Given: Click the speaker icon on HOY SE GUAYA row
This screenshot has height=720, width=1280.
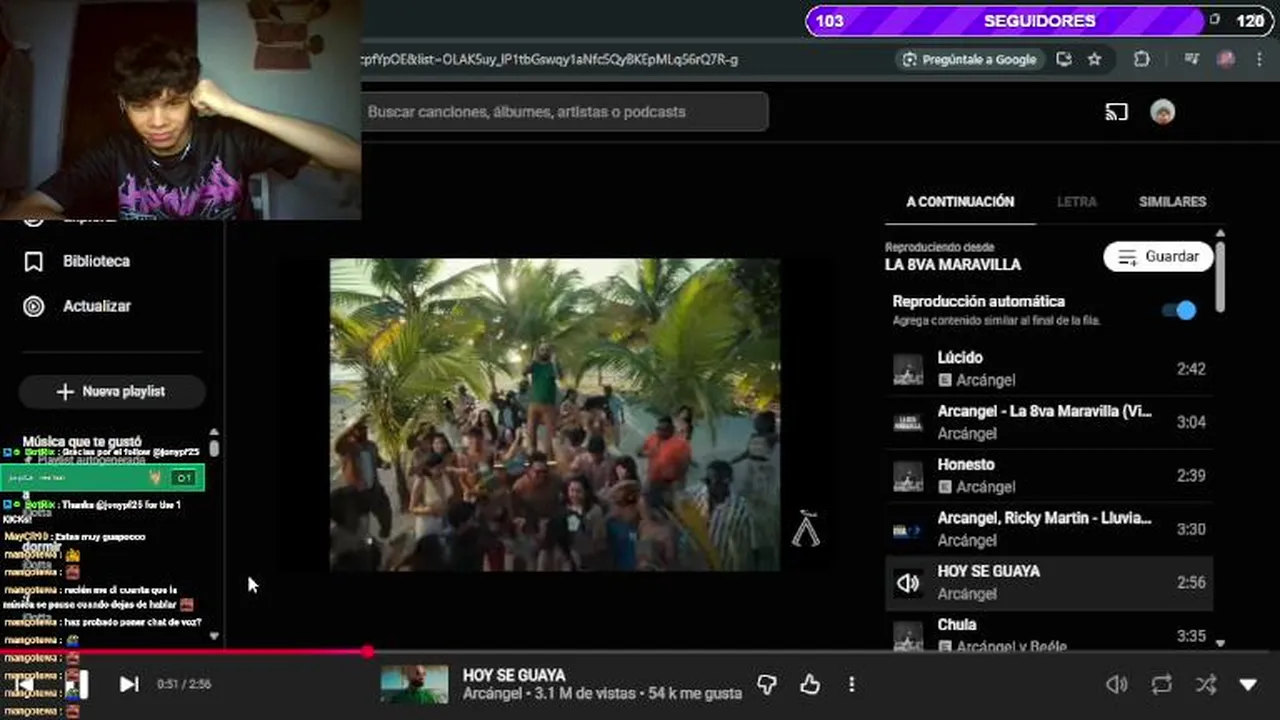Looking at the screenshot, I should (908, 583).
